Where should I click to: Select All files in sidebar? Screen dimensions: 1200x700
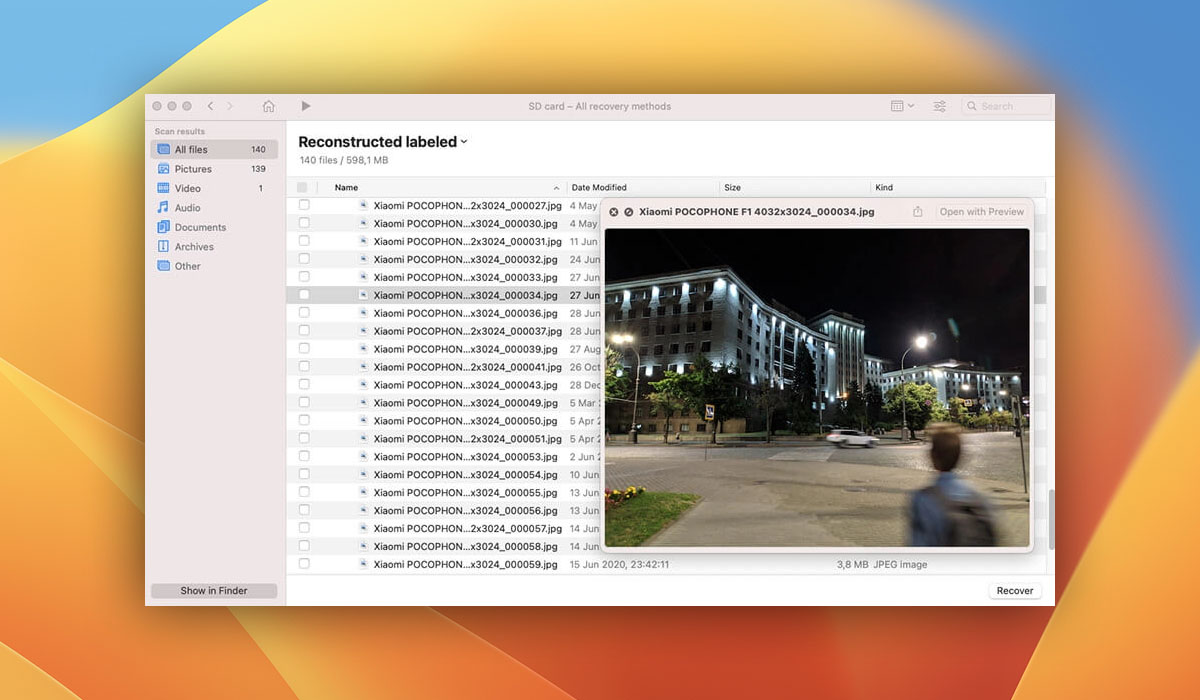214,149
